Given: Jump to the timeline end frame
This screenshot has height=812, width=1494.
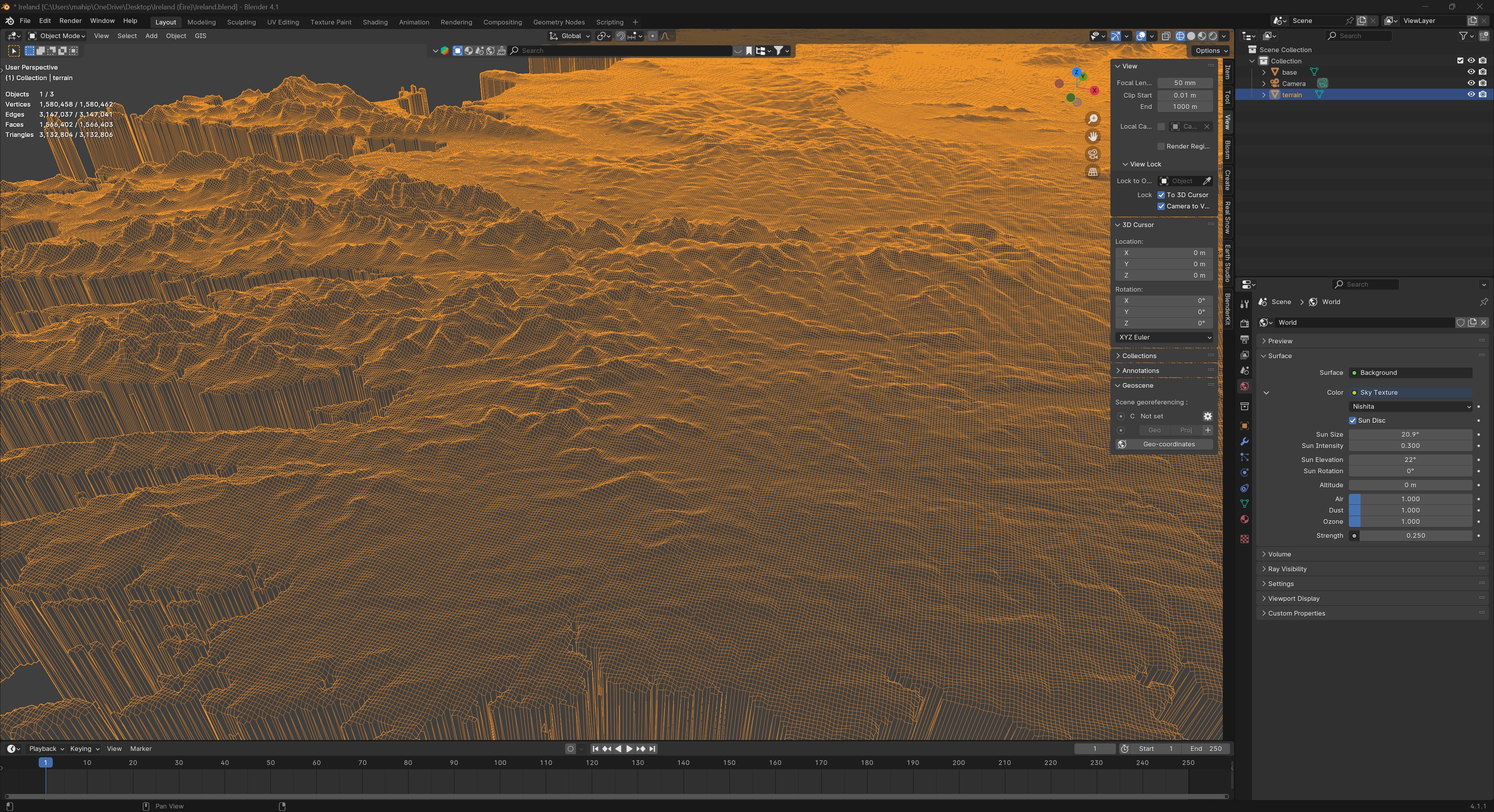Looking at the screenshot, I should (652, 749).
